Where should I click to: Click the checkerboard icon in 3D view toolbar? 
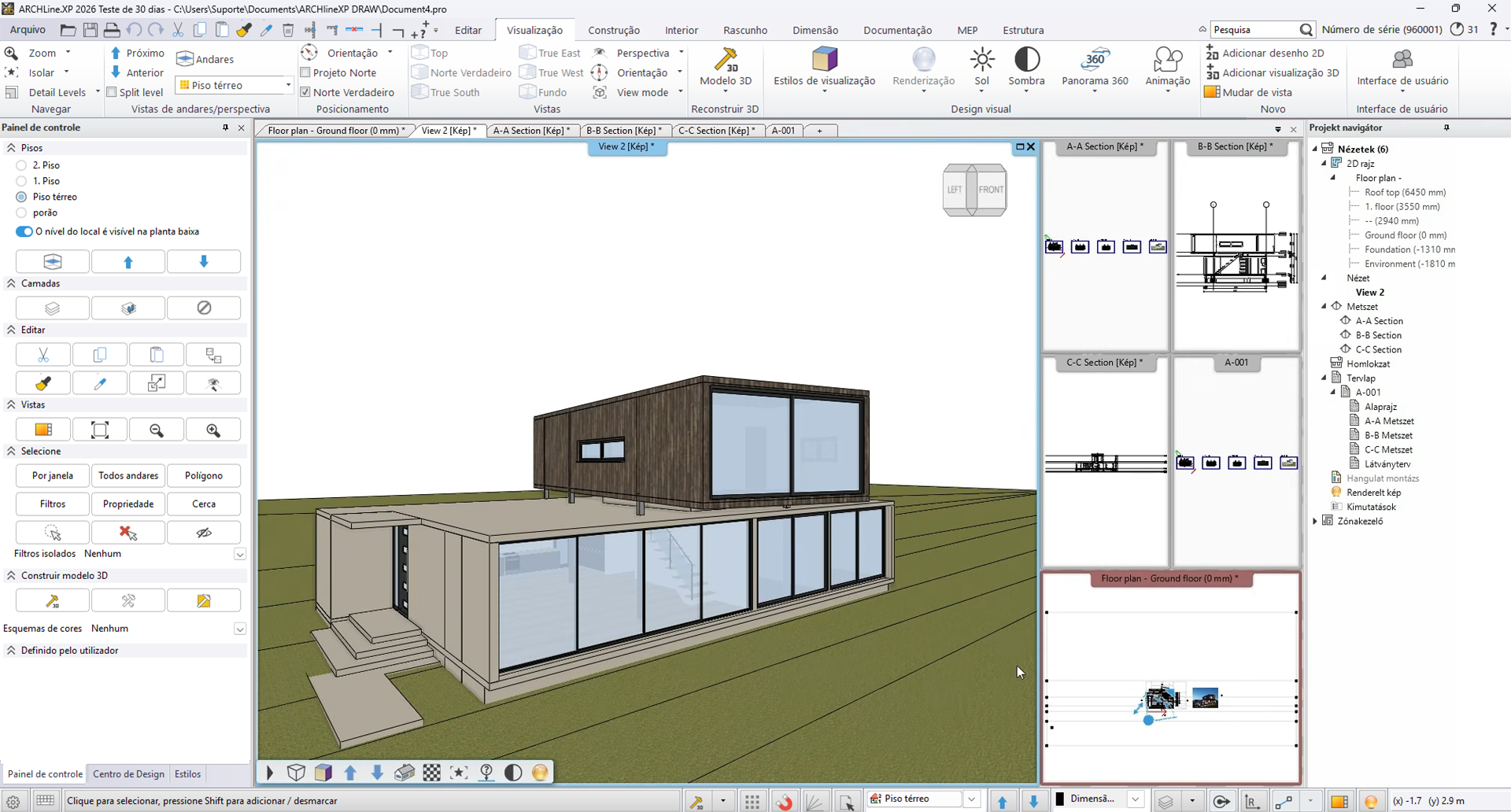pos(432,773)
